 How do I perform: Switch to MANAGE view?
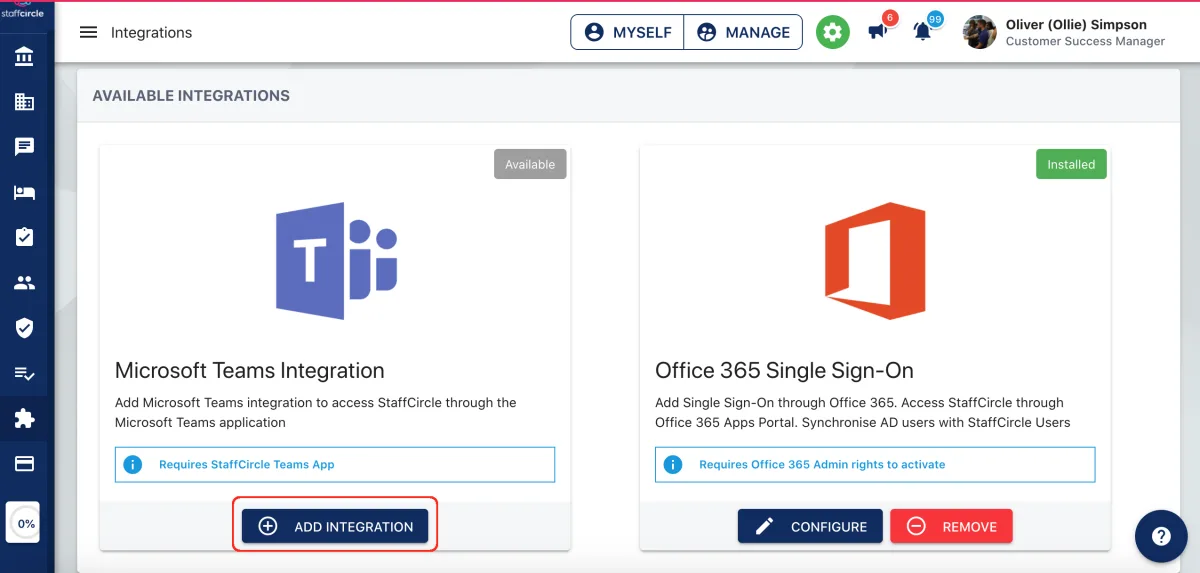(743, 32)
